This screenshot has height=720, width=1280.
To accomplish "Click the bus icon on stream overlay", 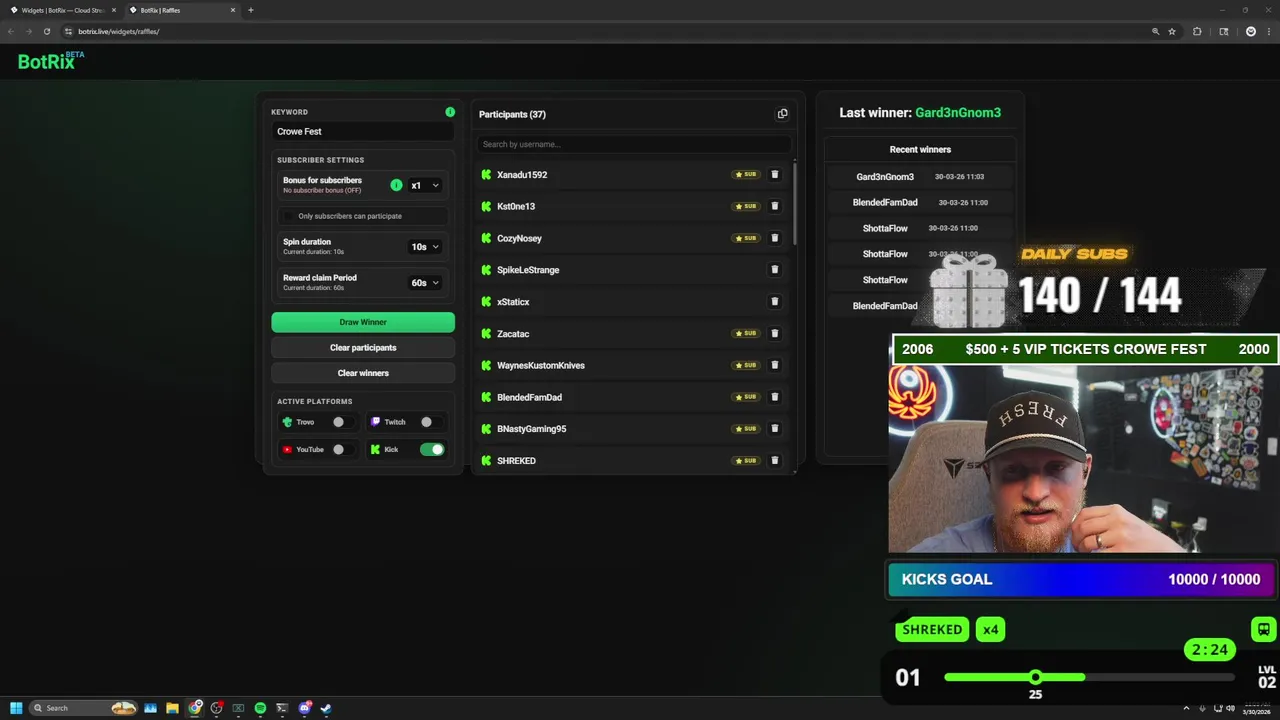I will click(1263, 630).
